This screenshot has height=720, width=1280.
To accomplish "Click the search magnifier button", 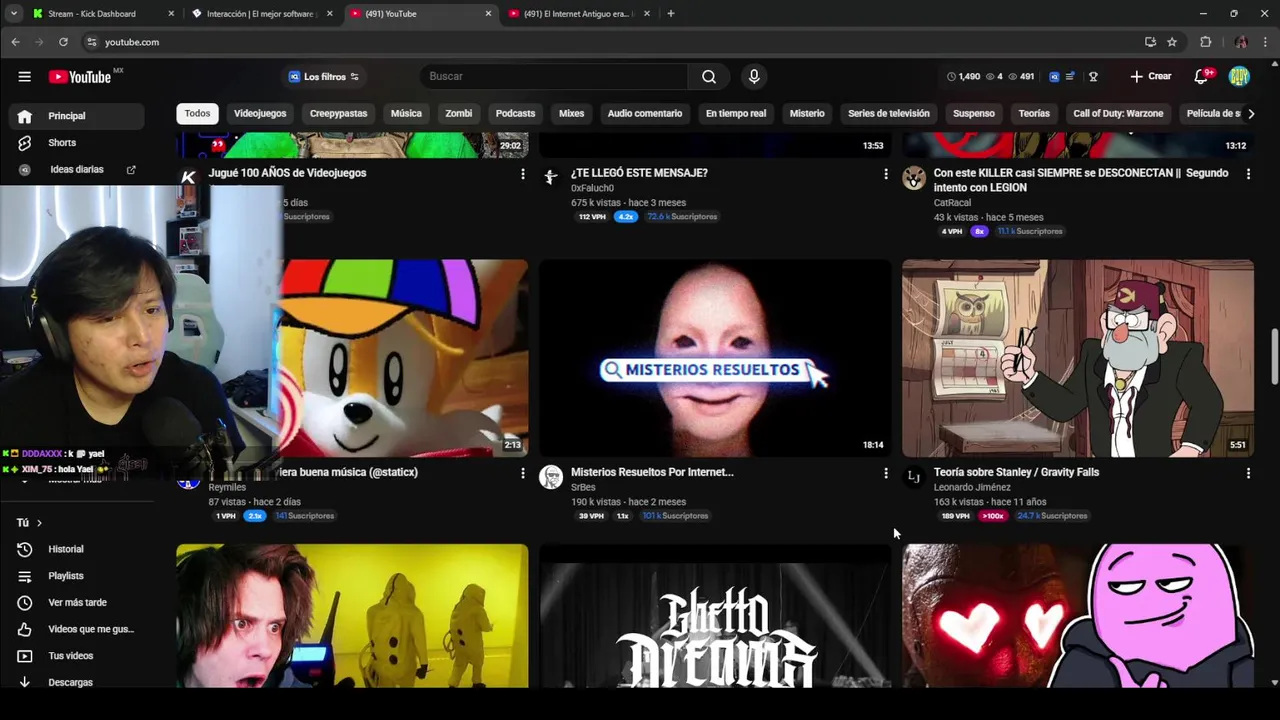I will (709, 77).
